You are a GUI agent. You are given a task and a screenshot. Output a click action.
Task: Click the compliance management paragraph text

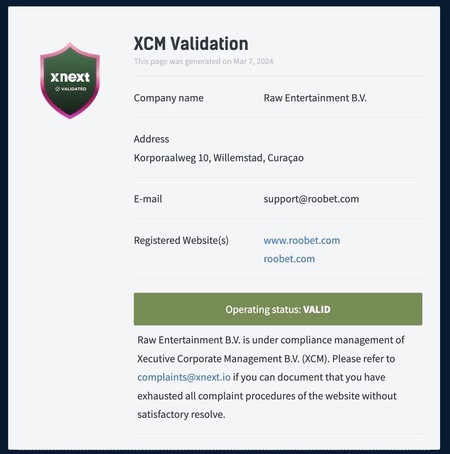click(x=271, y=377)
